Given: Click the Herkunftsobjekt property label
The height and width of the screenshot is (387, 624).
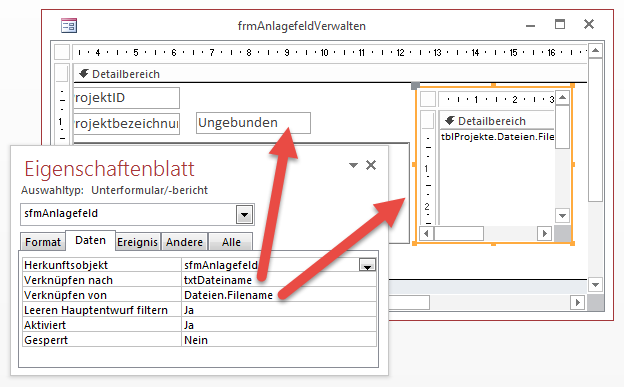Looking at the screenshot, I should (66, 265).
